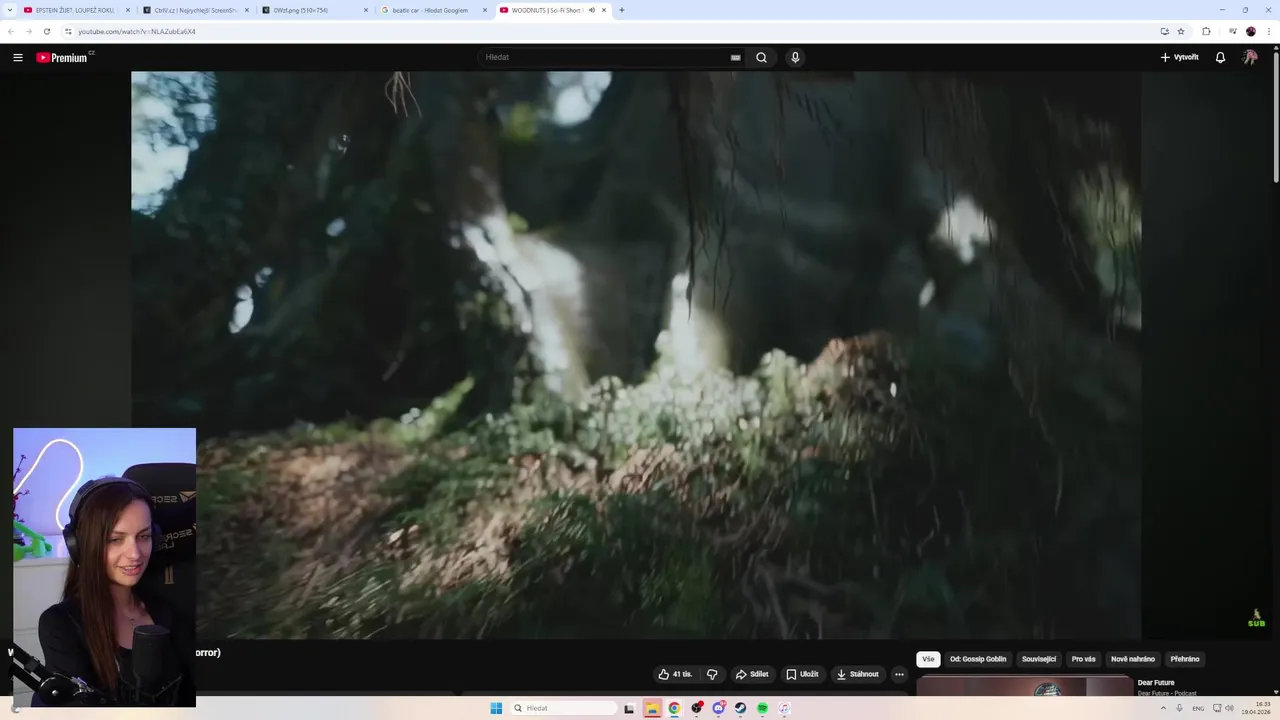
Task: Like the video with 41 tis. thumbs up
Action: click(675, 674)
